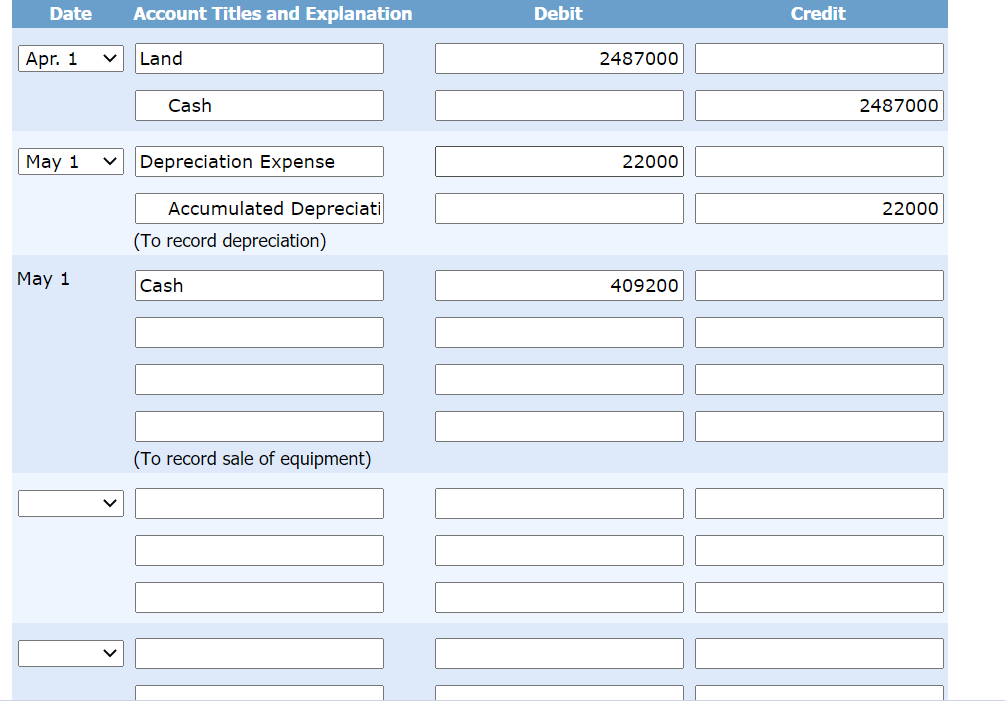Image resolution: width=1005 pixels, height=705 pixels.
Task: Select the credit field showing 2487000
Action: [819, 106]
